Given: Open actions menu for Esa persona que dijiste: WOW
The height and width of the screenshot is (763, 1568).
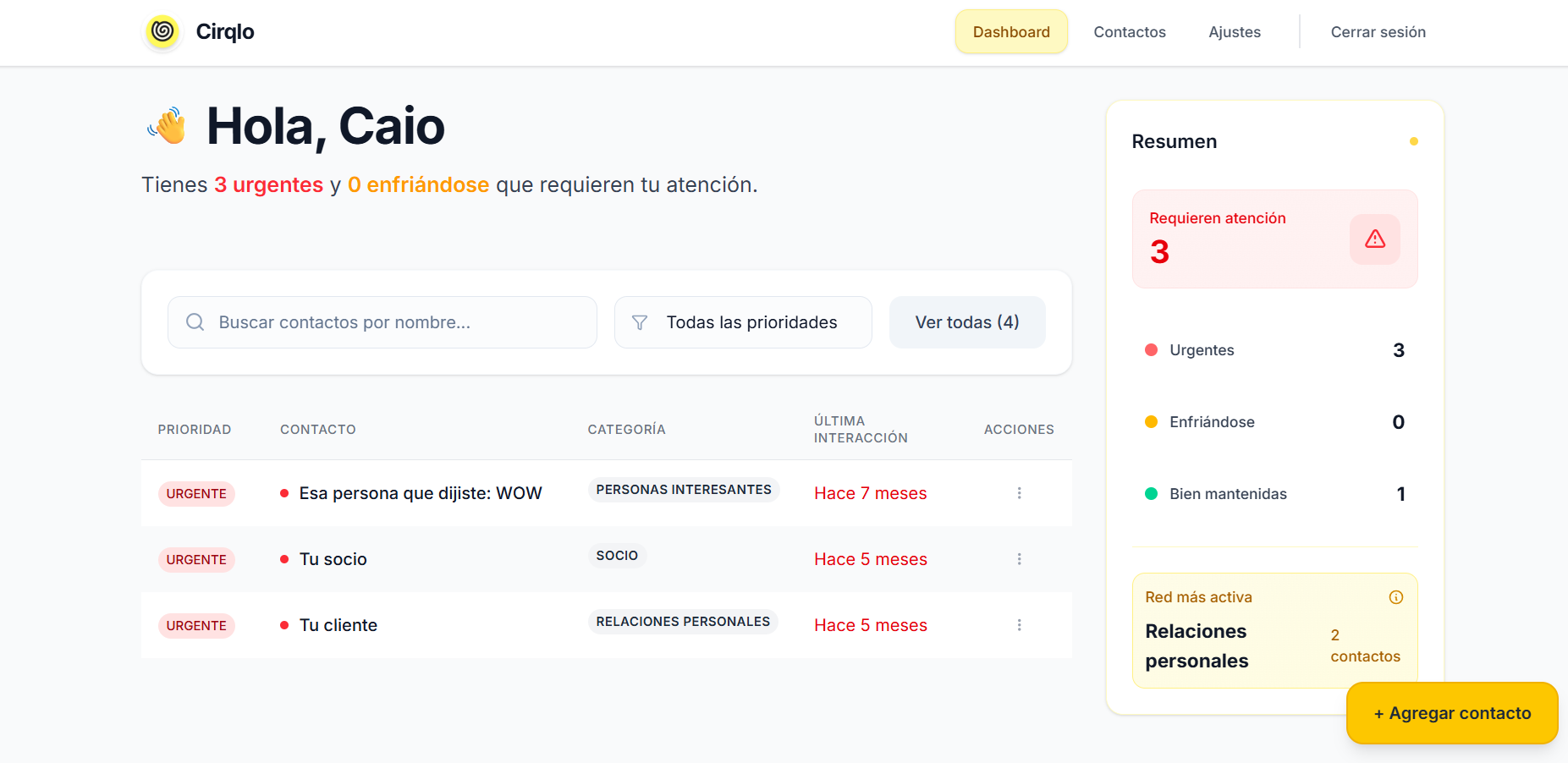Looking at the screenshot, I should pos(1019,493).
